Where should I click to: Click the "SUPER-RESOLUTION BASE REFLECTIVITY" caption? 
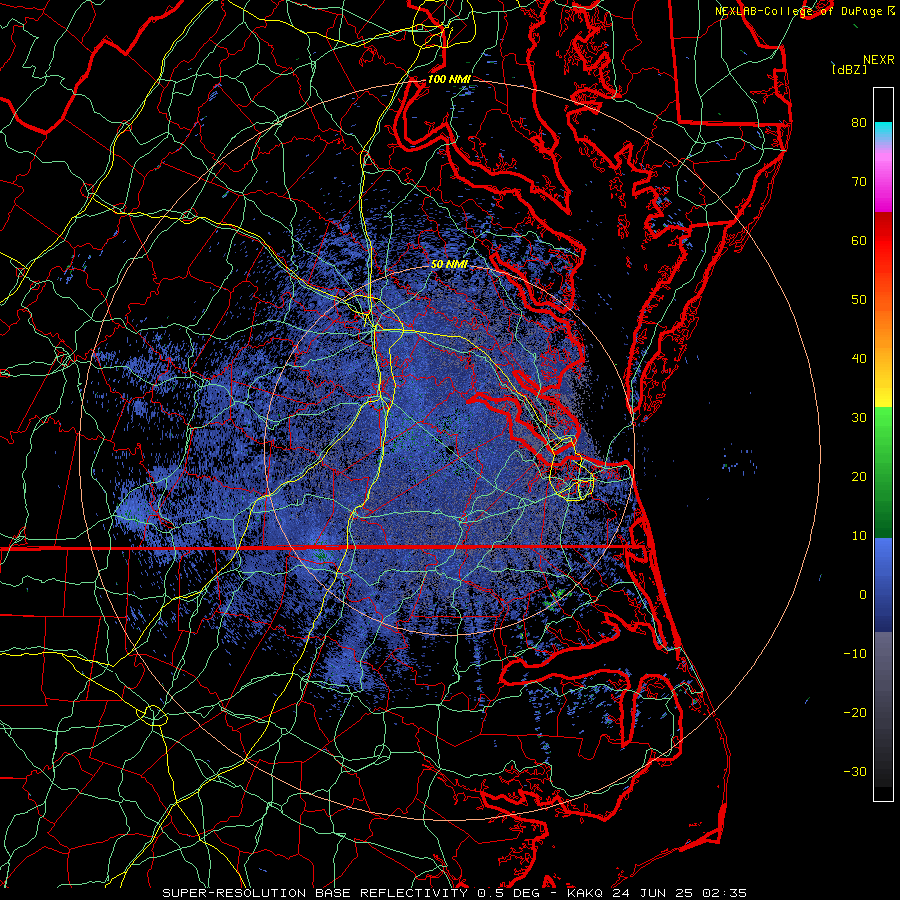[x=315, y=893]
